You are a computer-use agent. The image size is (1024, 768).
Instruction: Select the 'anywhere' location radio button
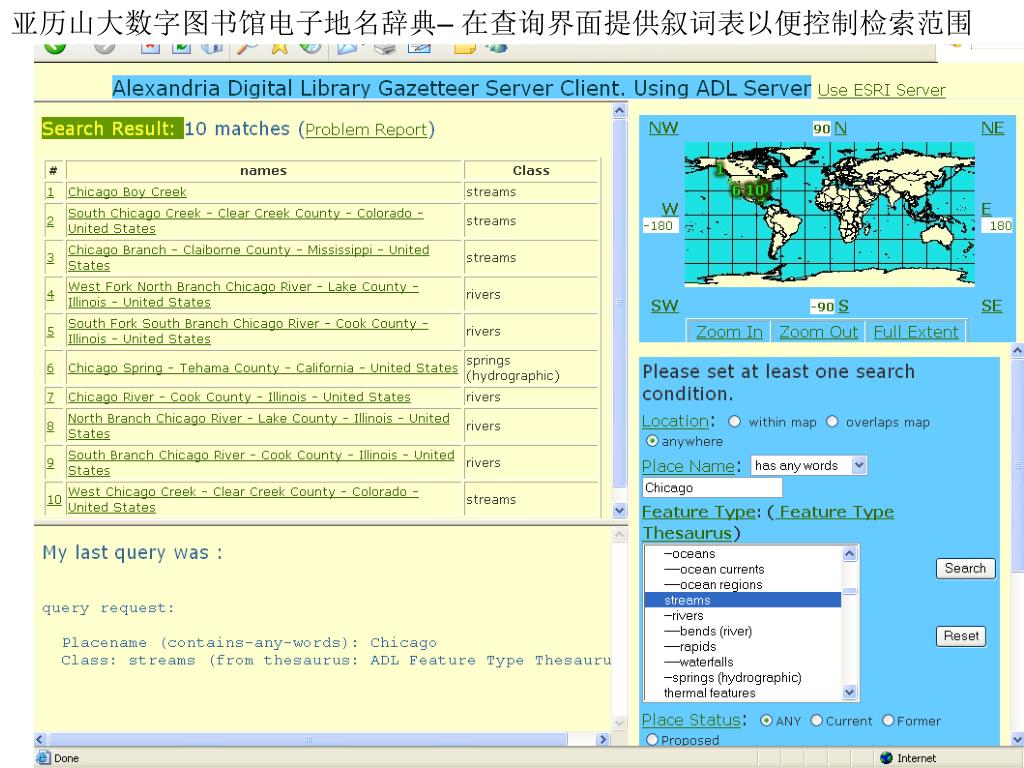652,441
